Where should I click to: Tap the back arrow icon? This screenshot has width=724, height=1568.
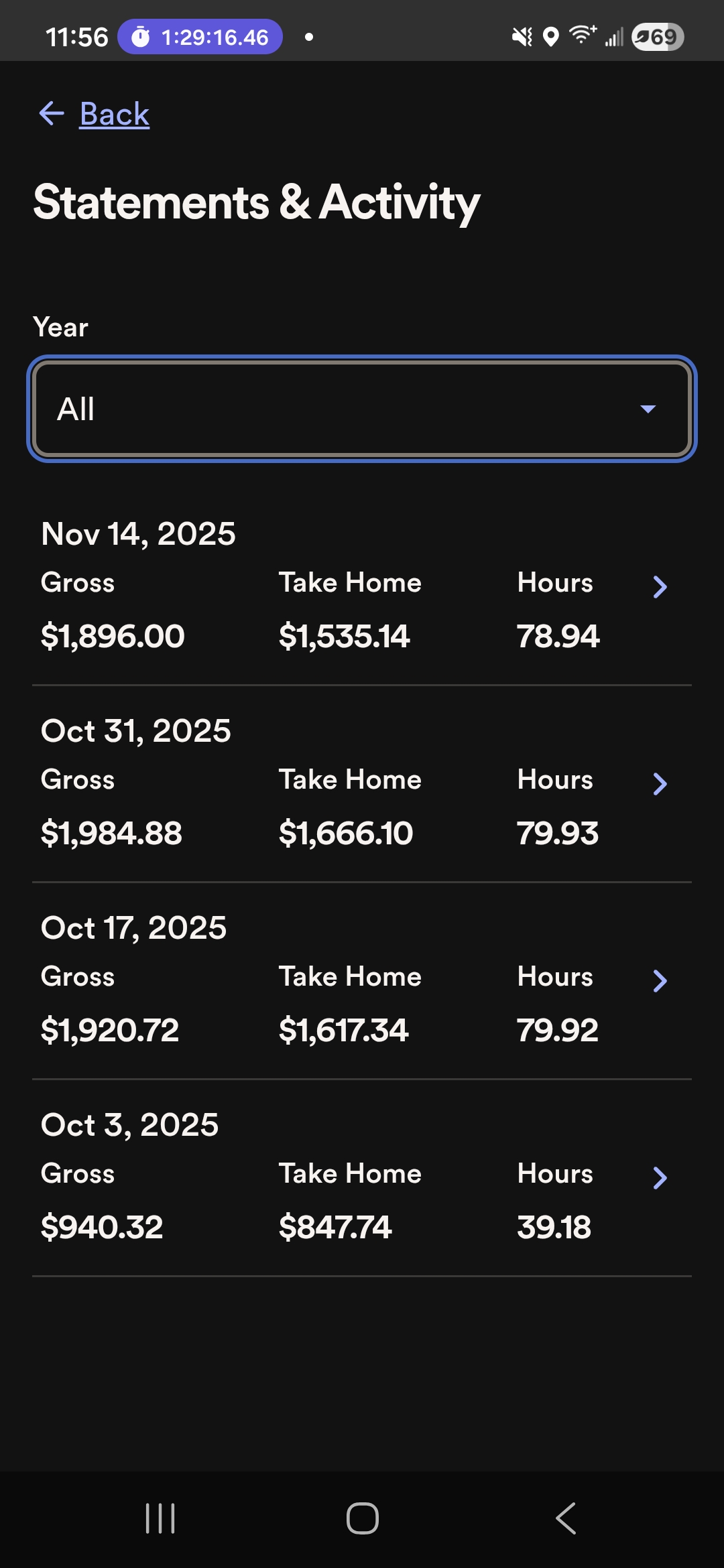click(x=52, y=114)
